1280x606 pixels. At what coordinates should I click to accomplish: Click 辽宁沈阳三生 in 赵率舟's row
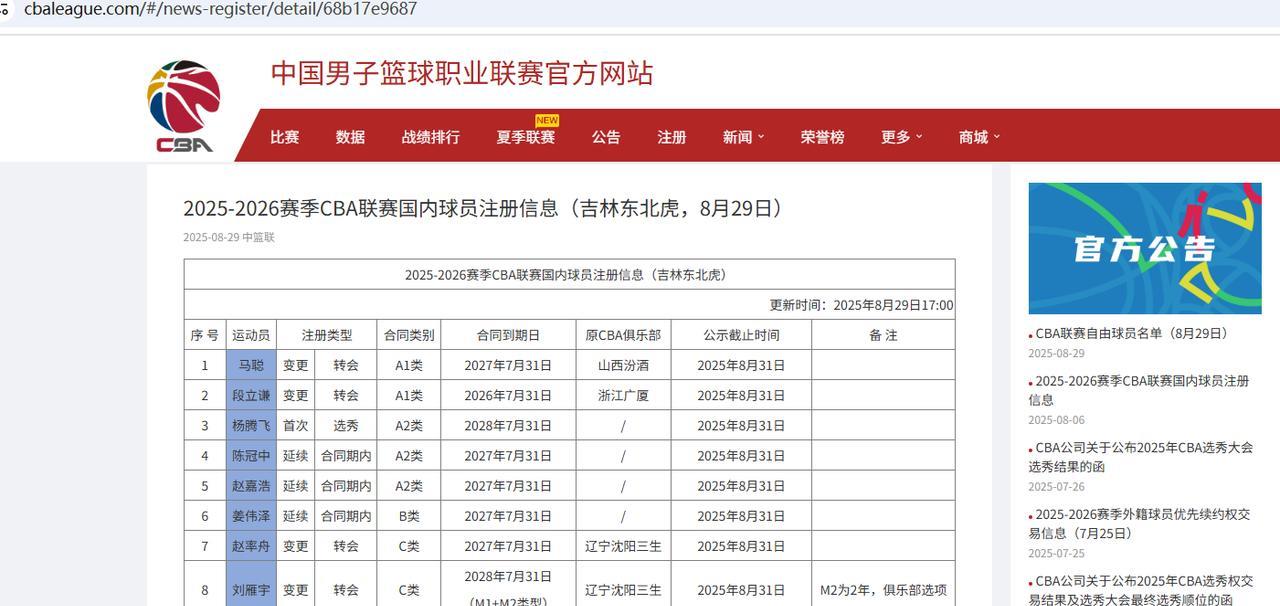[623, 546]
